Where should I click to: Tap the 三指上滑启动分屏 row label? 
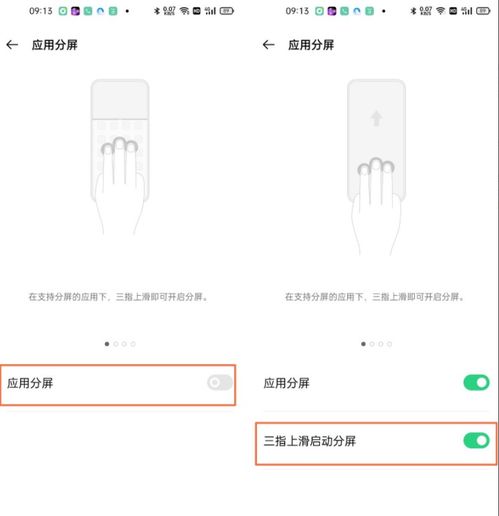[x=310, y=441]
